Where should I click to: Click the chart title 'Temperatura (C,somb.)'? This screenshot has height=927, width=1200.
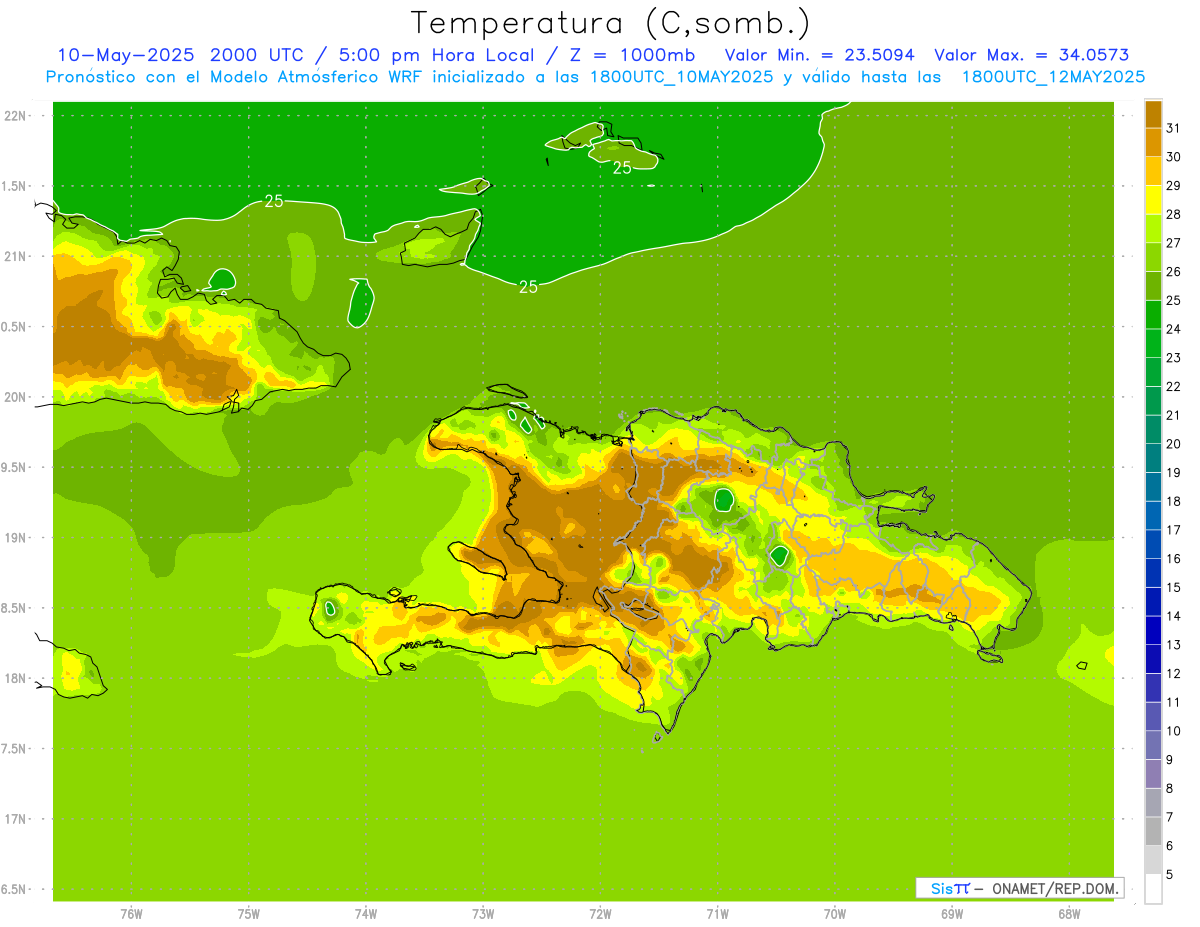[610, 23]
